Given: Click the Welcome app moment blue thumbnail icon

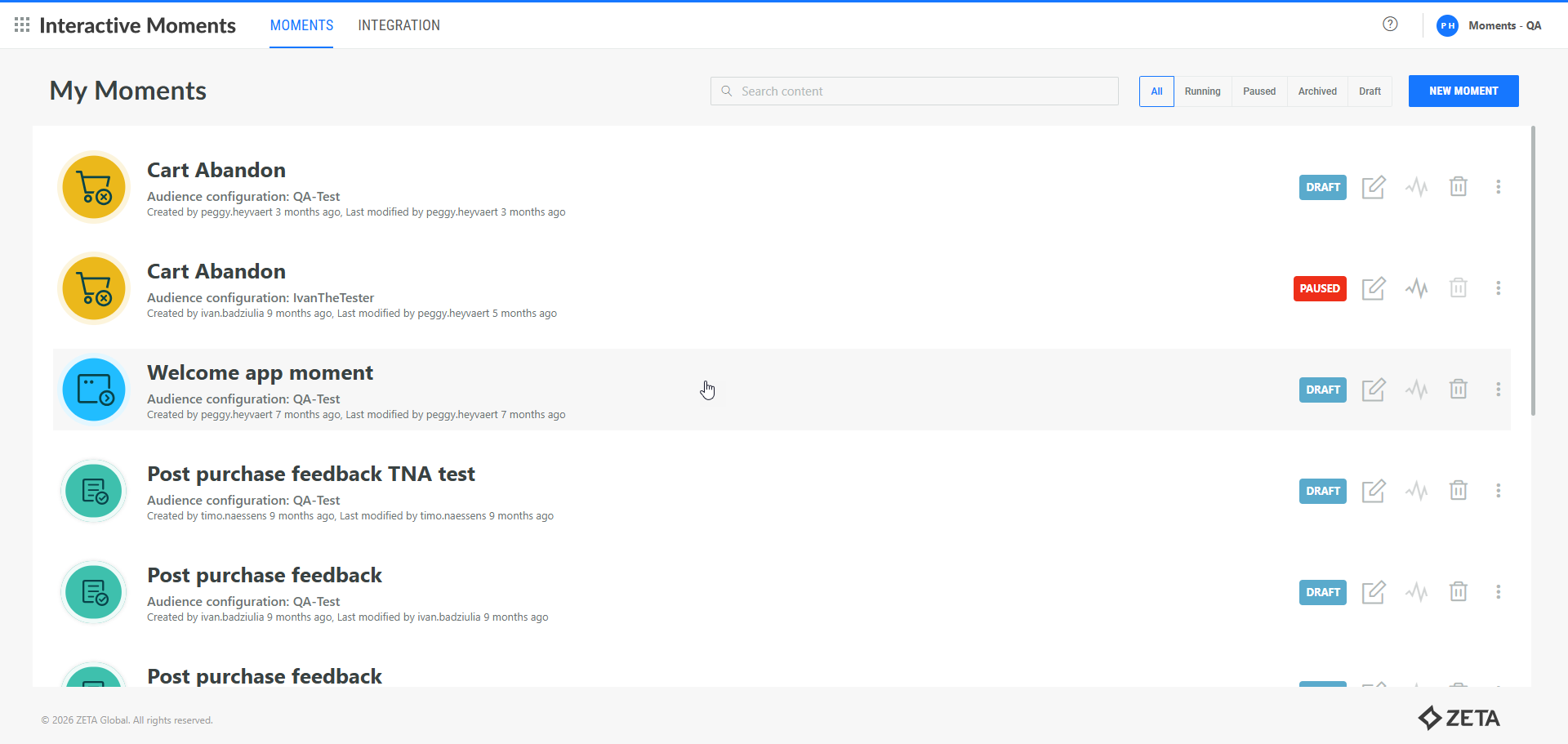Looking at the screenshot, I should tap(94, 390).
